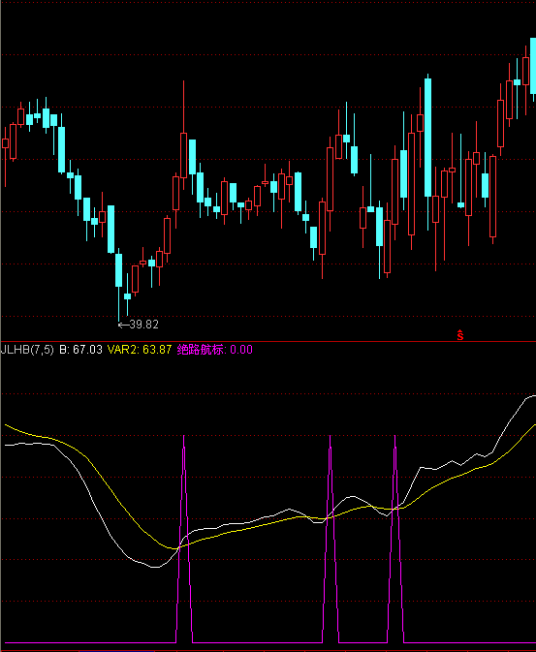
Task: Select the yellow VAR2: 63.87 label
Action: [x=139, y=350]
